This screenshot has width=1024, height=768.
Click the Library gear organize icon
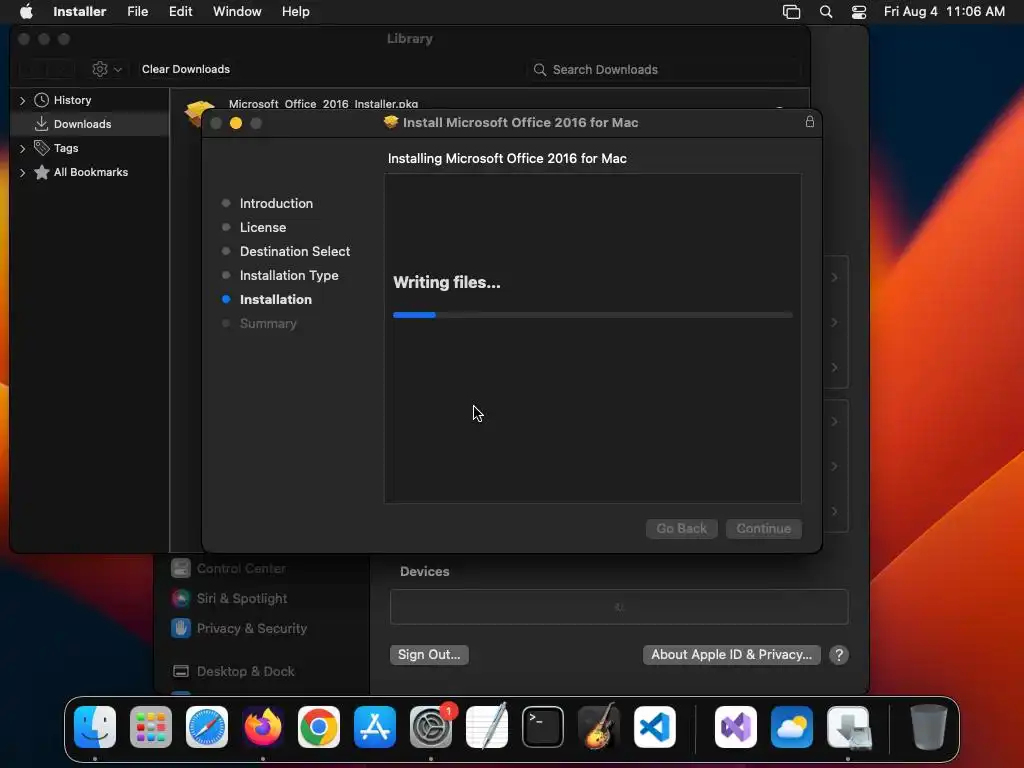pyautogui.click(x=100, y=69)
